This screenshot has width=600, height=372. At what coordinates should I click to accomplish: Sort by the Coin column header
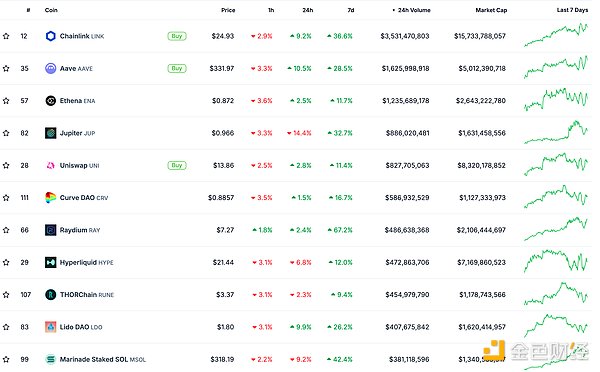point(51,10)
